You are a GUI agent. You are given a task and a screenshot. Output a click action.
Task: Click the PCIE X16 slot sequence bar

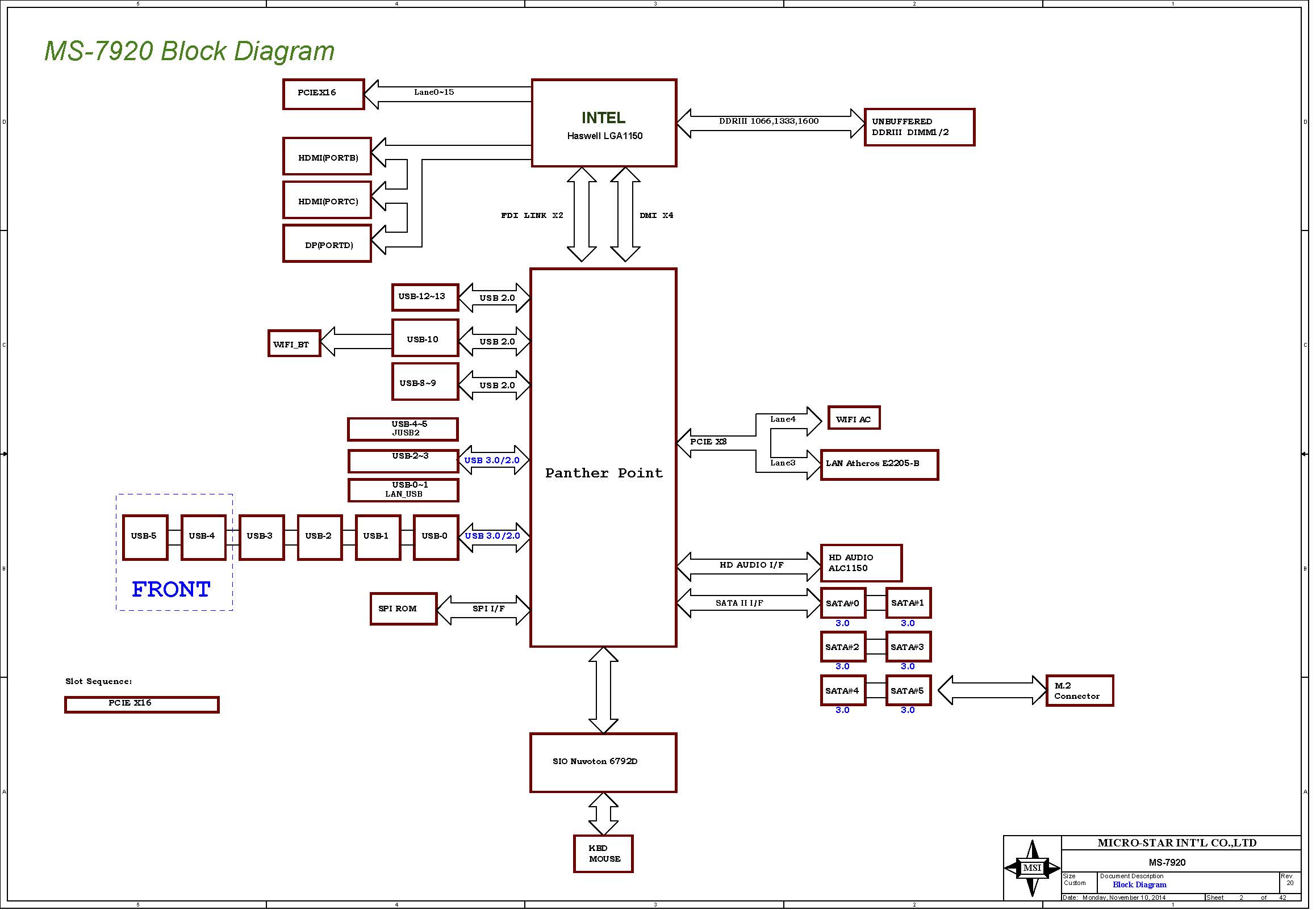click(x=142, y=704)
